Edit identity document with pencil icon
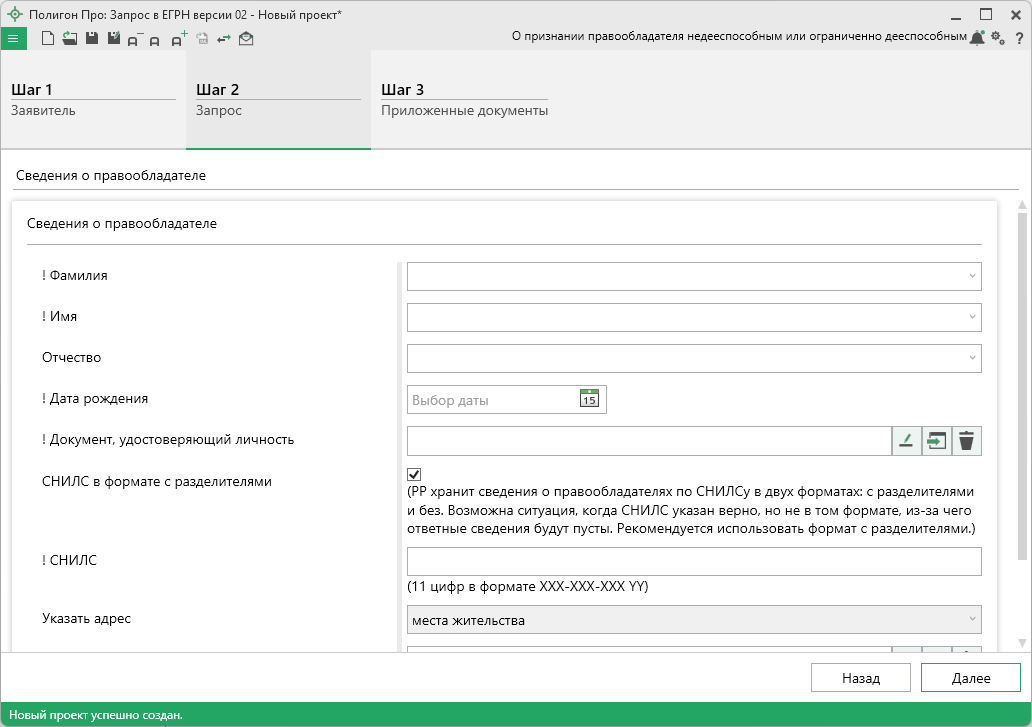This screenshot has height=727, width=1032. [906, 441]
